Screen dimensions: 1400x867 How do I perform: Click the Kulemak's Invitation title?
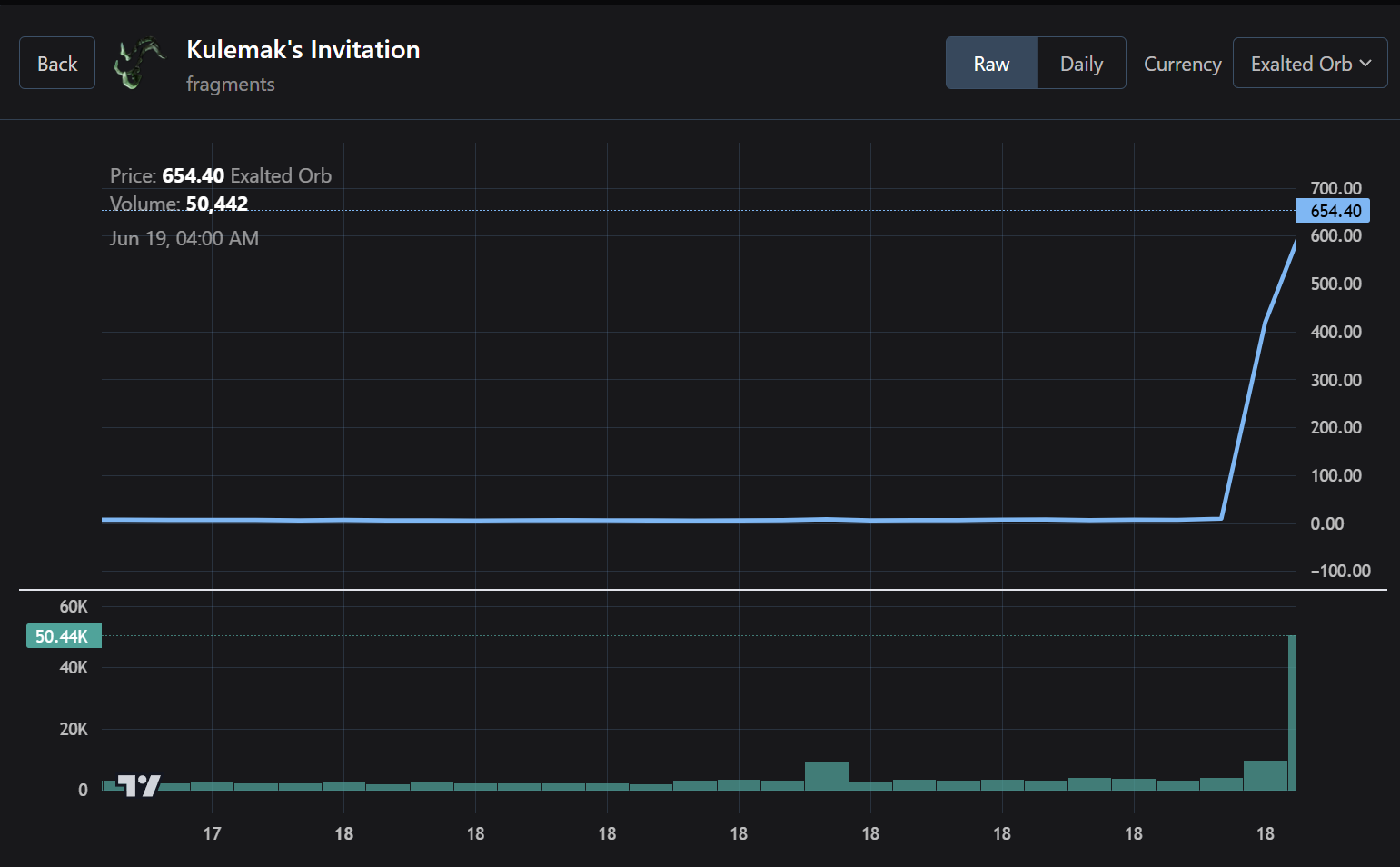(303, 49)
